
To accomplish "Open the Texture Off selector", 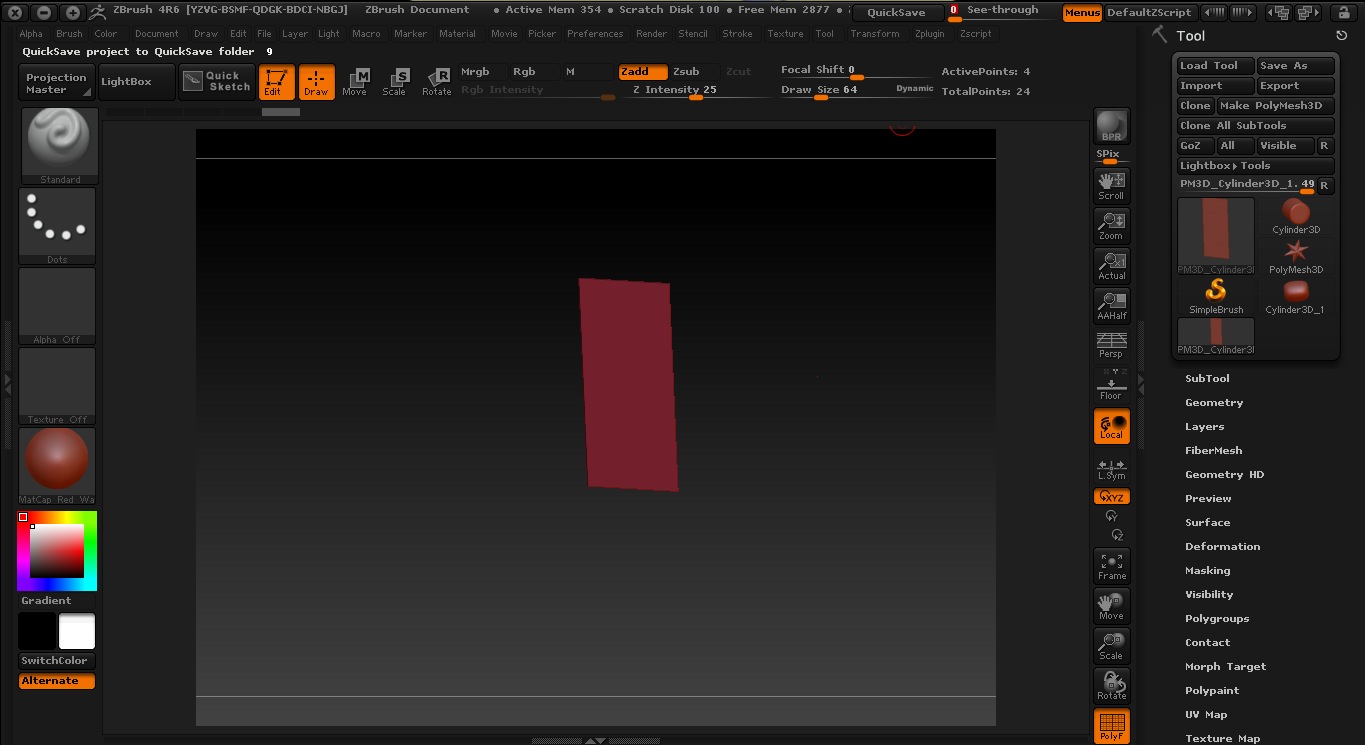I will tap(57, 386).
